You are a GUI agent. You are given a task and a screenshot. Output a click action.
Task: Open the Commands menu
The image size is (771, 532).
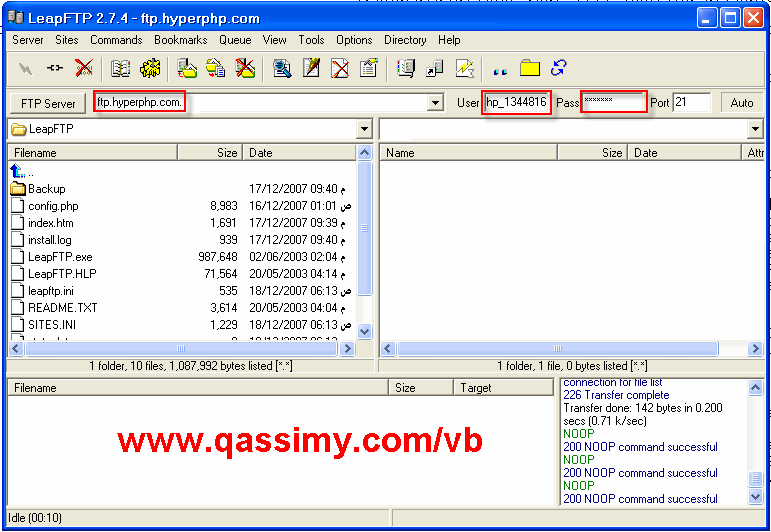[116, 40]
